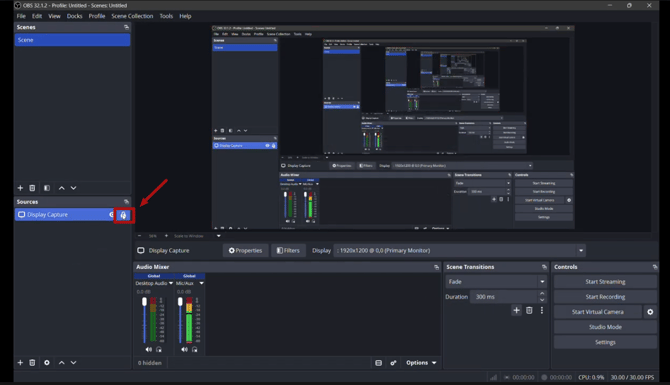Image resolution: width=670 pixels, height=385 pixels.
Task: Open Display monitor selection dropdown
Action: pyautogui.click(x=460, y=251)
